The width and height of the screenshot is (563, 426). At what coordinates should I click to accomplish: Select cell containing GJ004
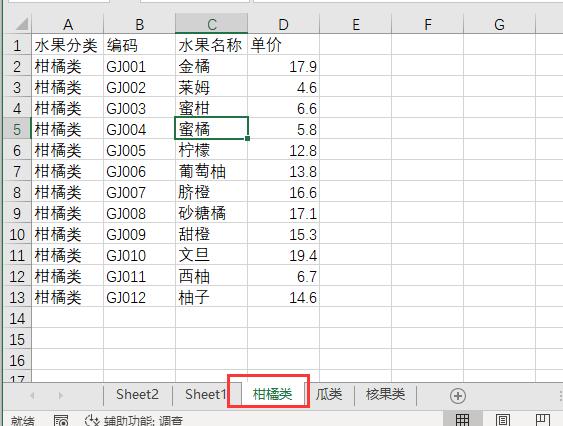pyautogui.click(x=139, y=129)
